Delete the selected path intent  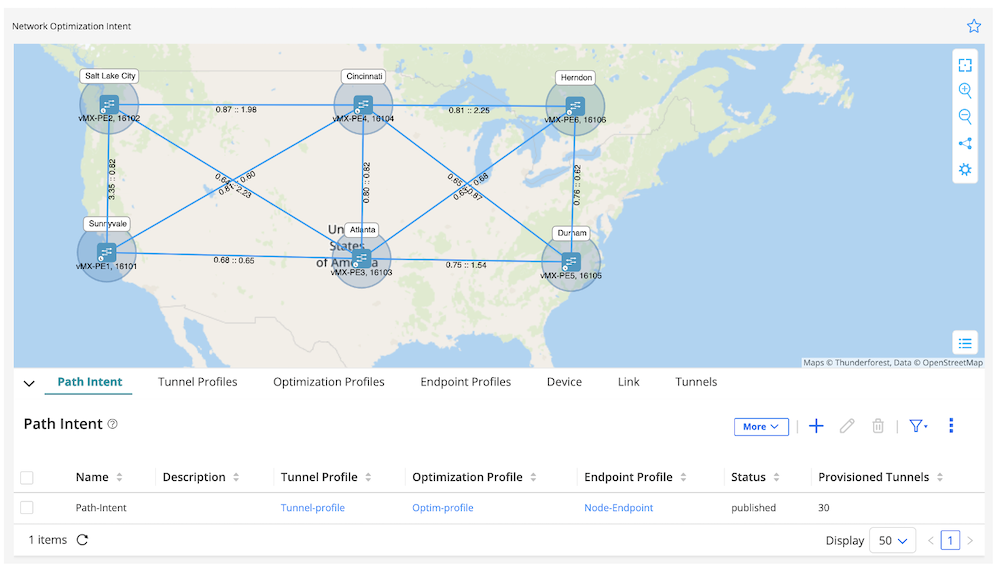click(x=878, y=426)
